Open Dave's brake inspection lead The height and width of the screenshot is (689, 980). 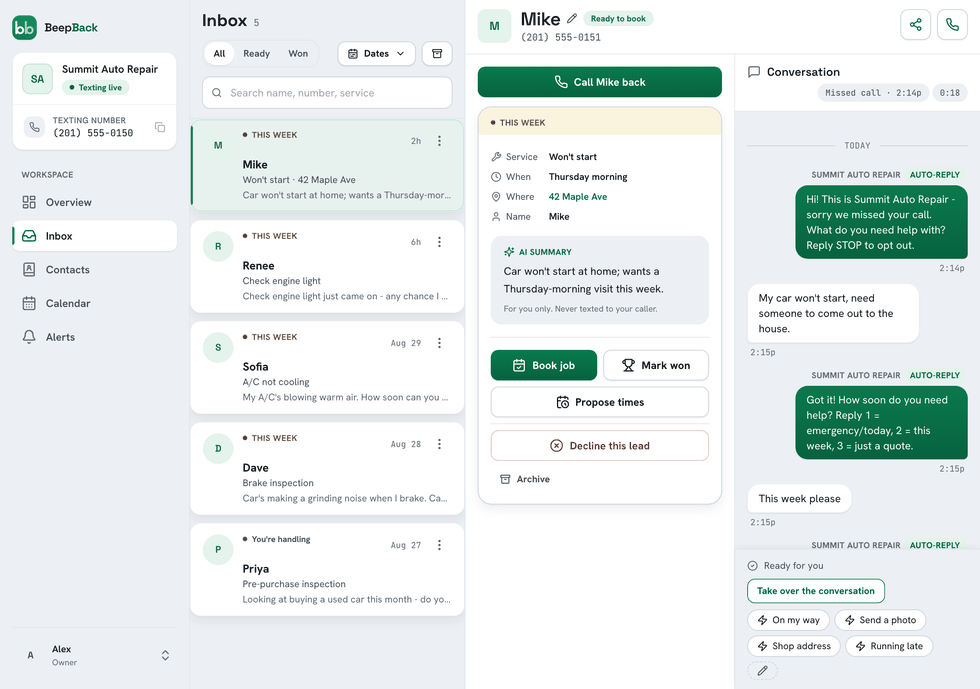coord(327,468)
